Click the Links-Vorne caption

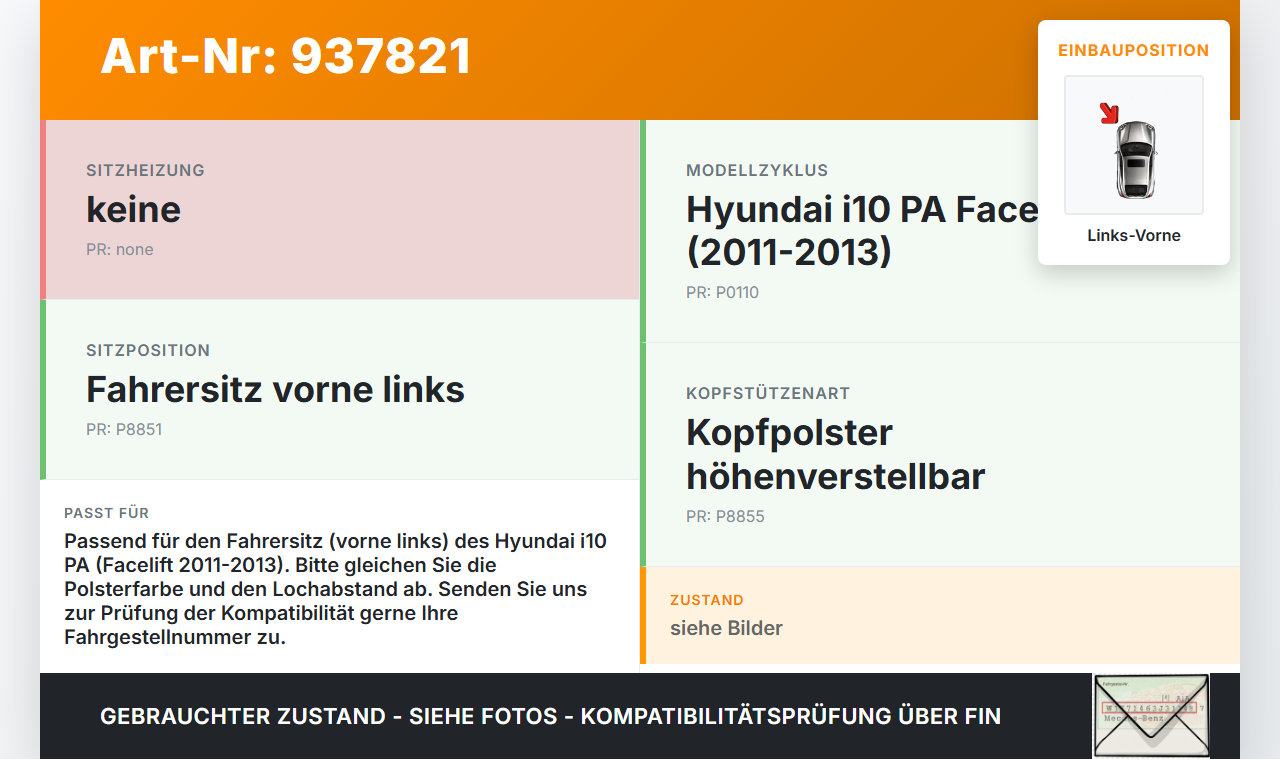click(1134, 236)
